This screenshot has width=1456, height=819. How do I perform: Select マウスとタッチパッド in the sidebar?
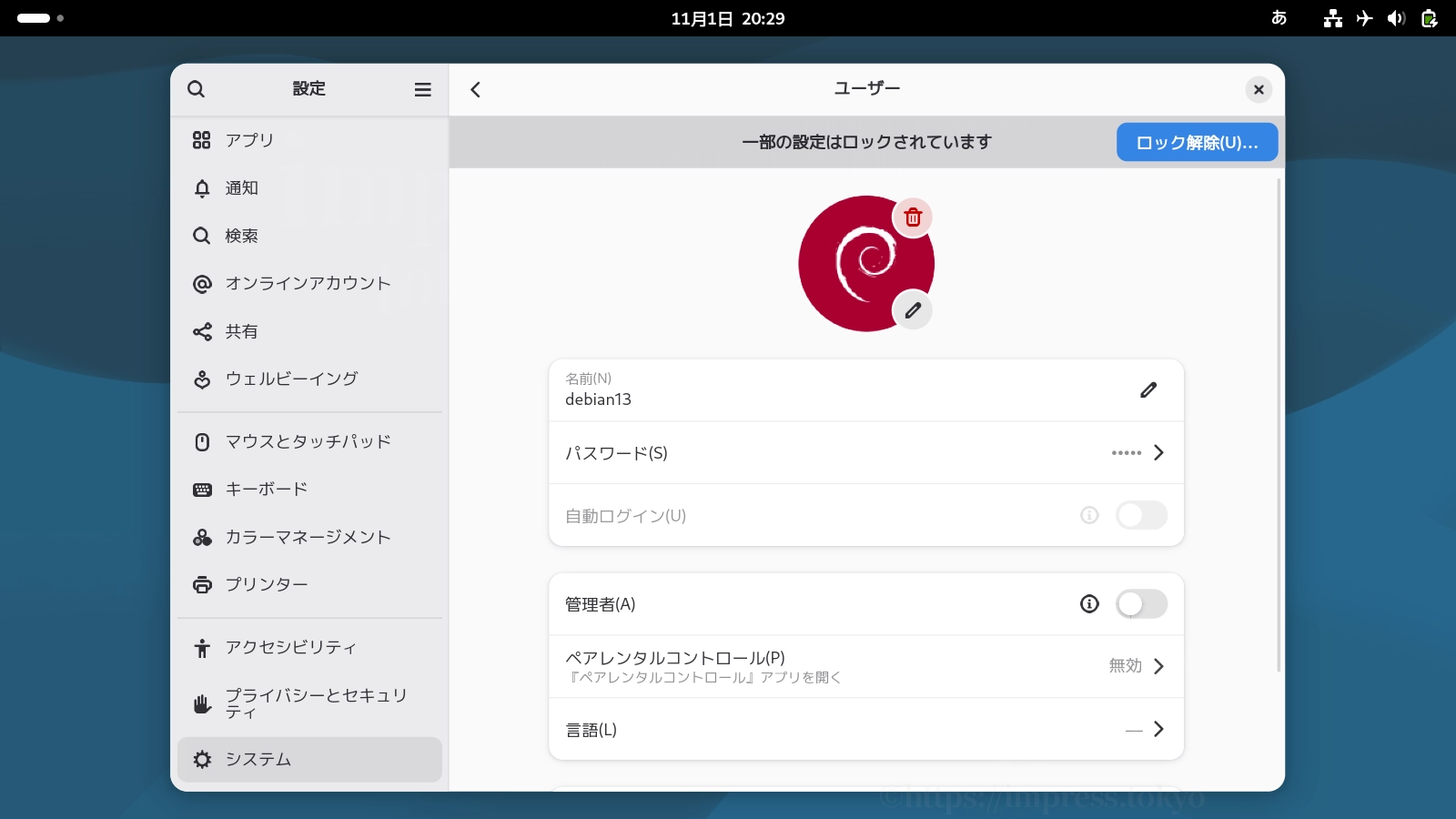click(x=309, y=442)
